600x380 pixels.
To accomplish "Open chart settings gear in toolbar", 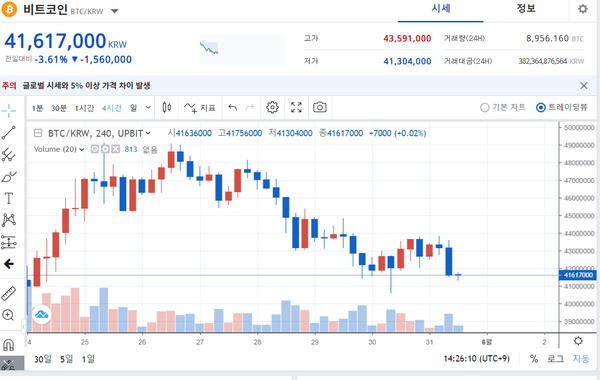I will [272, 108].
